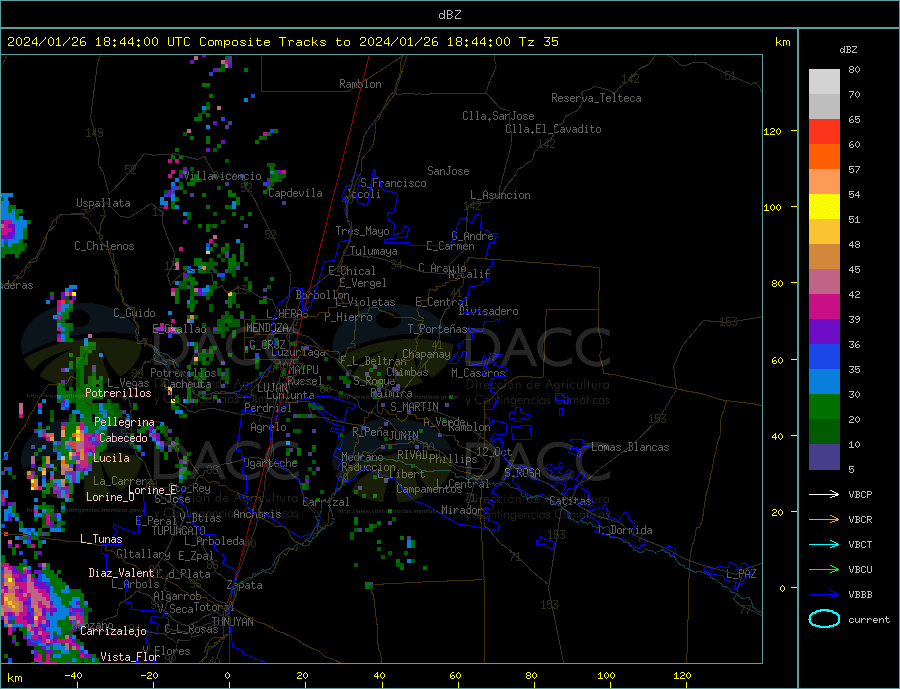This screenshot has width=900, height=689.
Task: Click the 'L_Dormida' map label
Action: point(625,530)
